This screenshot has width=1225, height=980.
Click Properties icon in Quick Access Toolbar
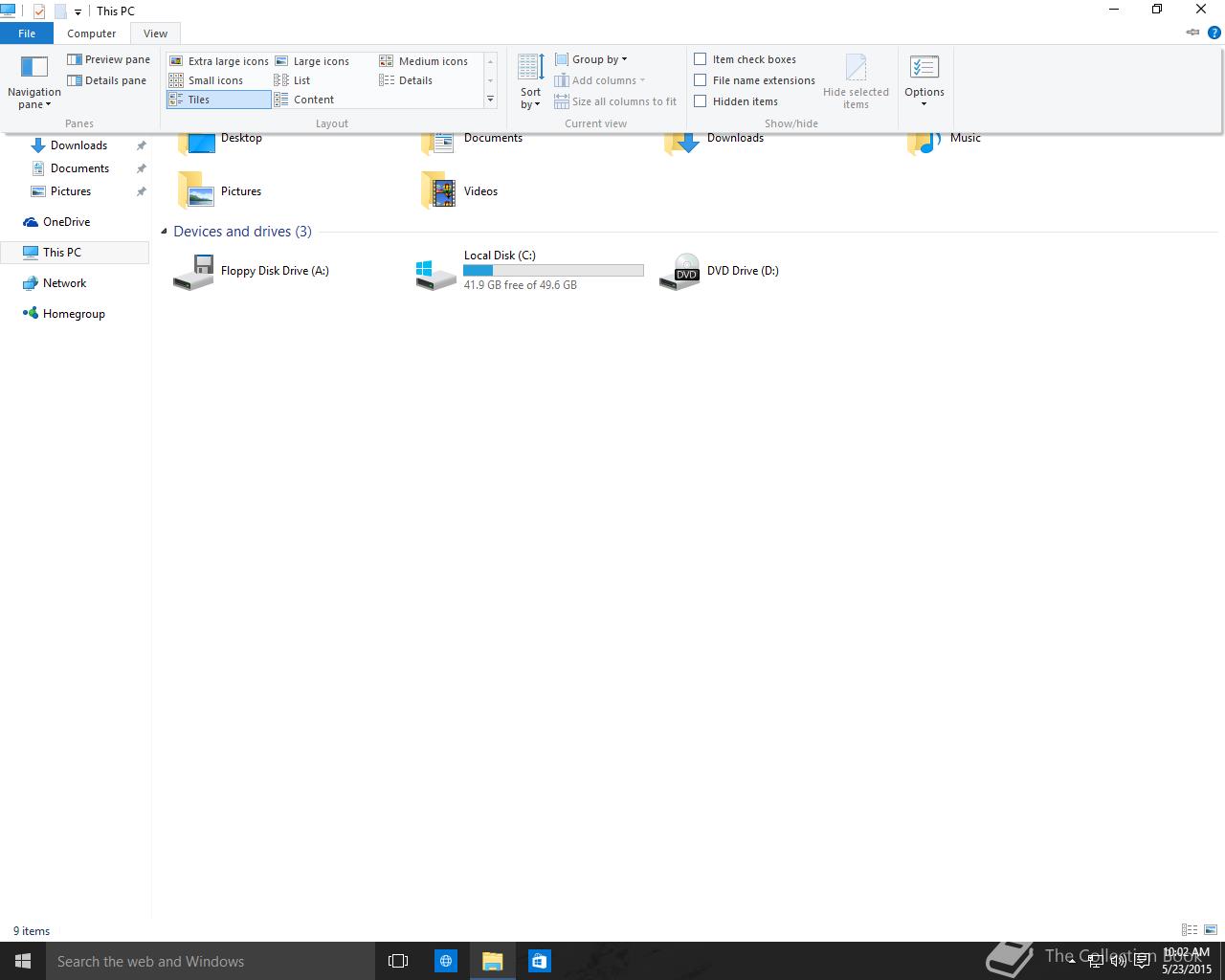[x=39, y=11]
